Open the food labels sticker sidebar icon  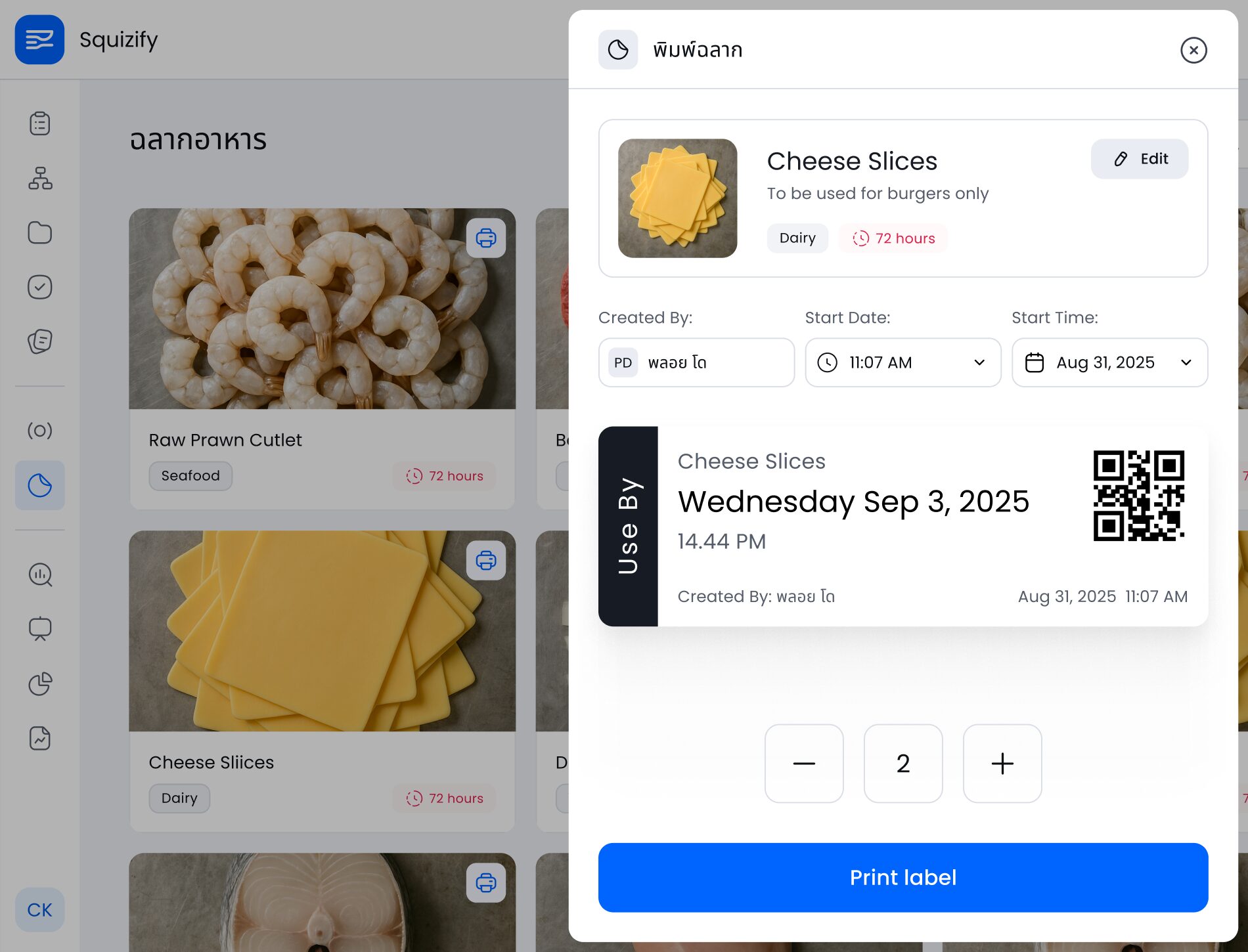(x=39, y=485)
